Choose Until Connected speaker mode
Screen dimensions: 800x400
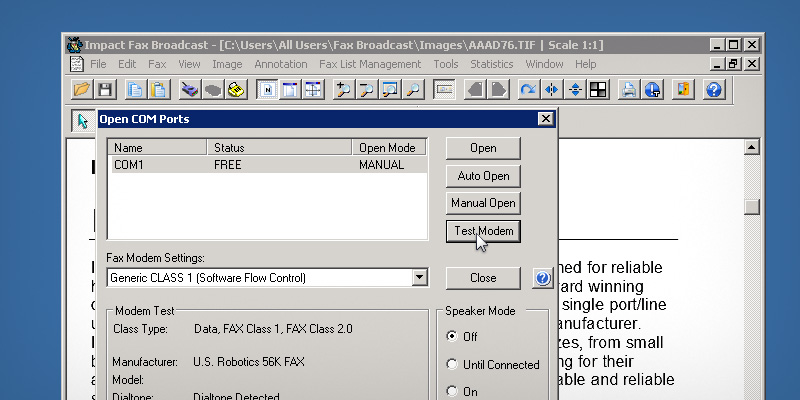point(452,364)
